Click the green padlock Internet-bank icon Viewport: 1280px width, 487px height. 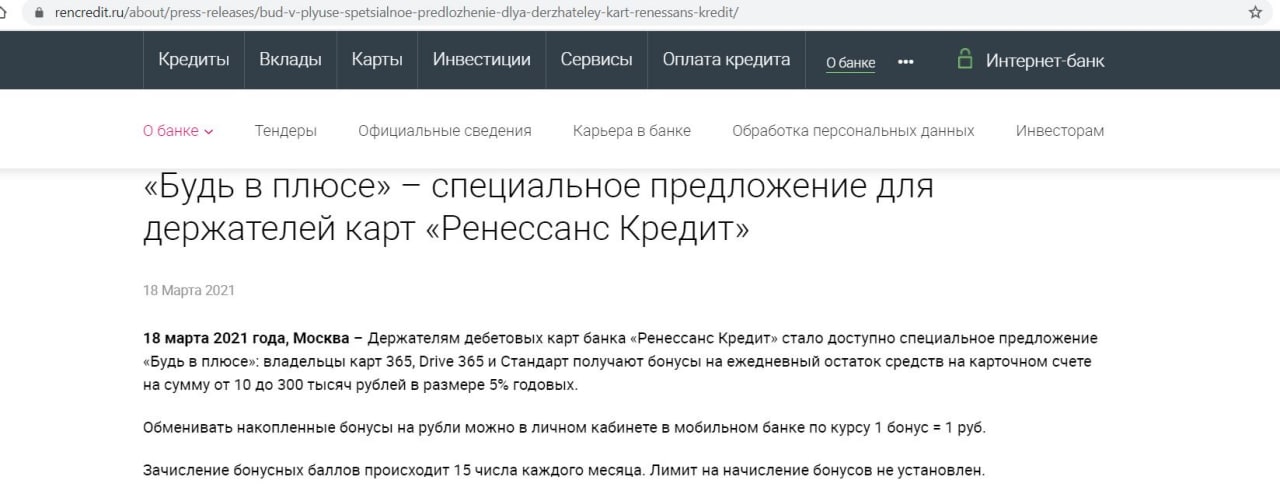pos(965,59)
